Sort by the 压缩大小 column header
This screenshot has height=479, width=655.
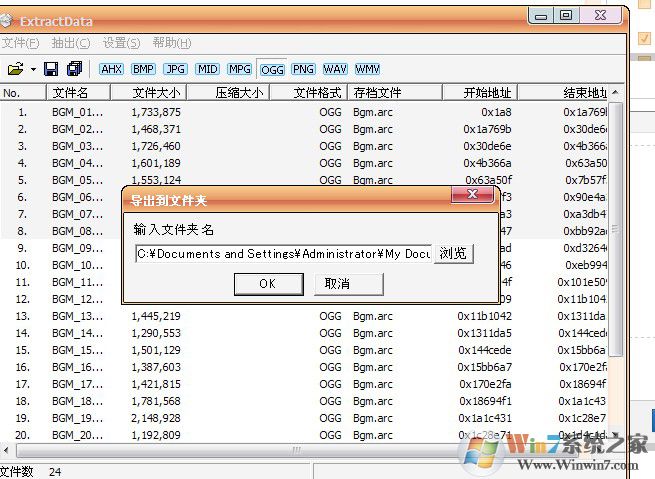pos(228,92)
